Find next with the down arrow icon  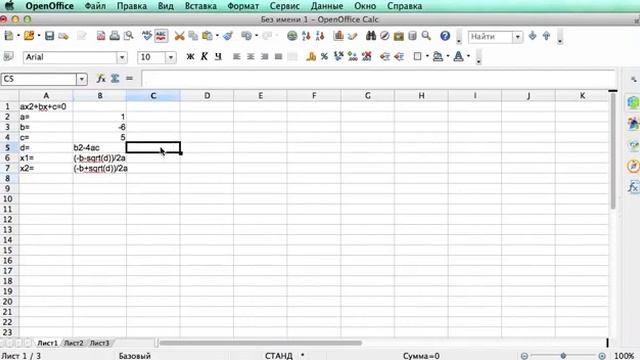pyautogui.click(x=532, y=36)
